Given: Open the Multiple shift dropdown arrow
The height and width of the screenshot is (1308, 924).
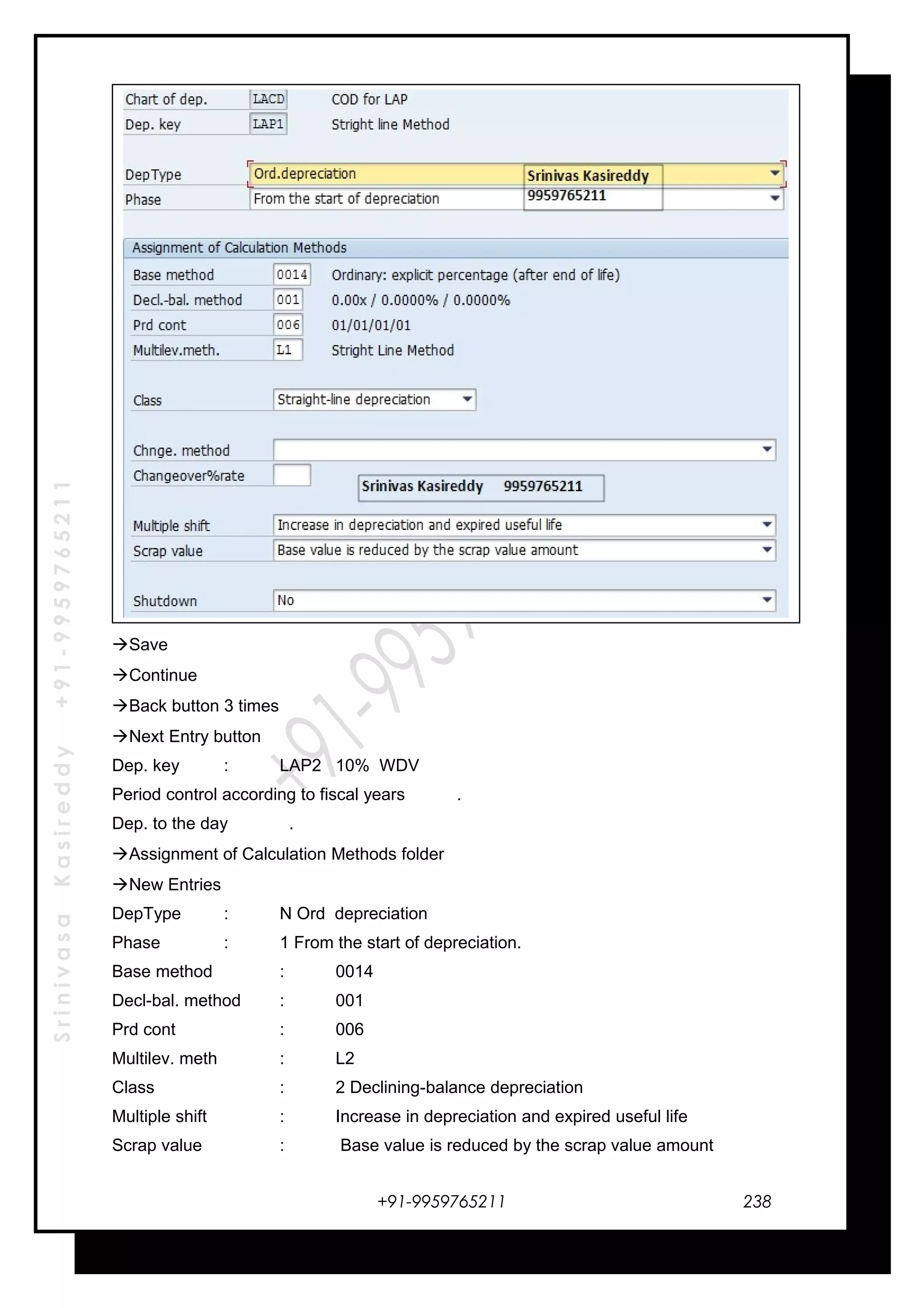Looking at the screenshot, I should tap(767, 524).
